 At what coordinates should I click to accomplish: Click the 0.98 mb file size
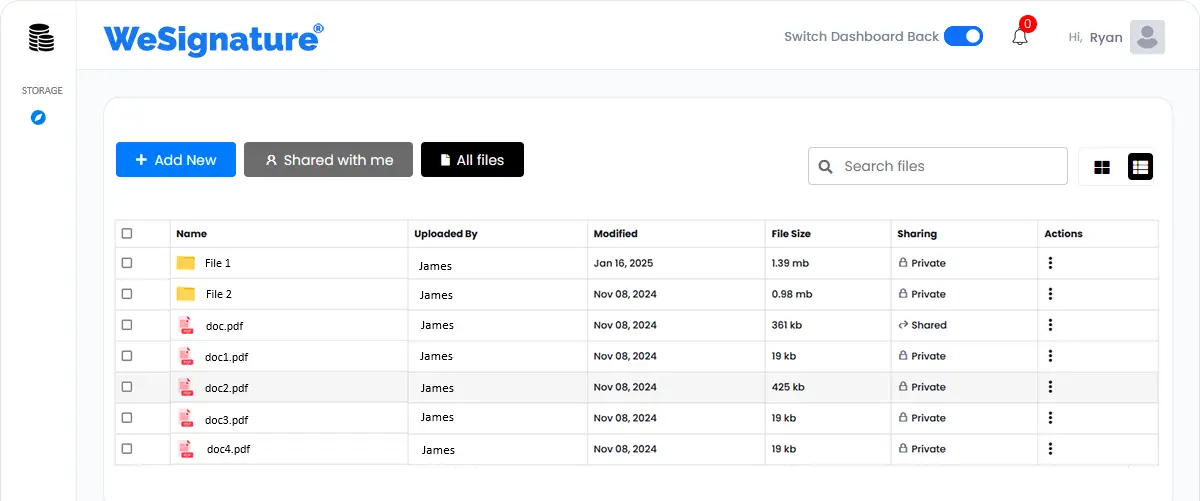click(792, 294)
